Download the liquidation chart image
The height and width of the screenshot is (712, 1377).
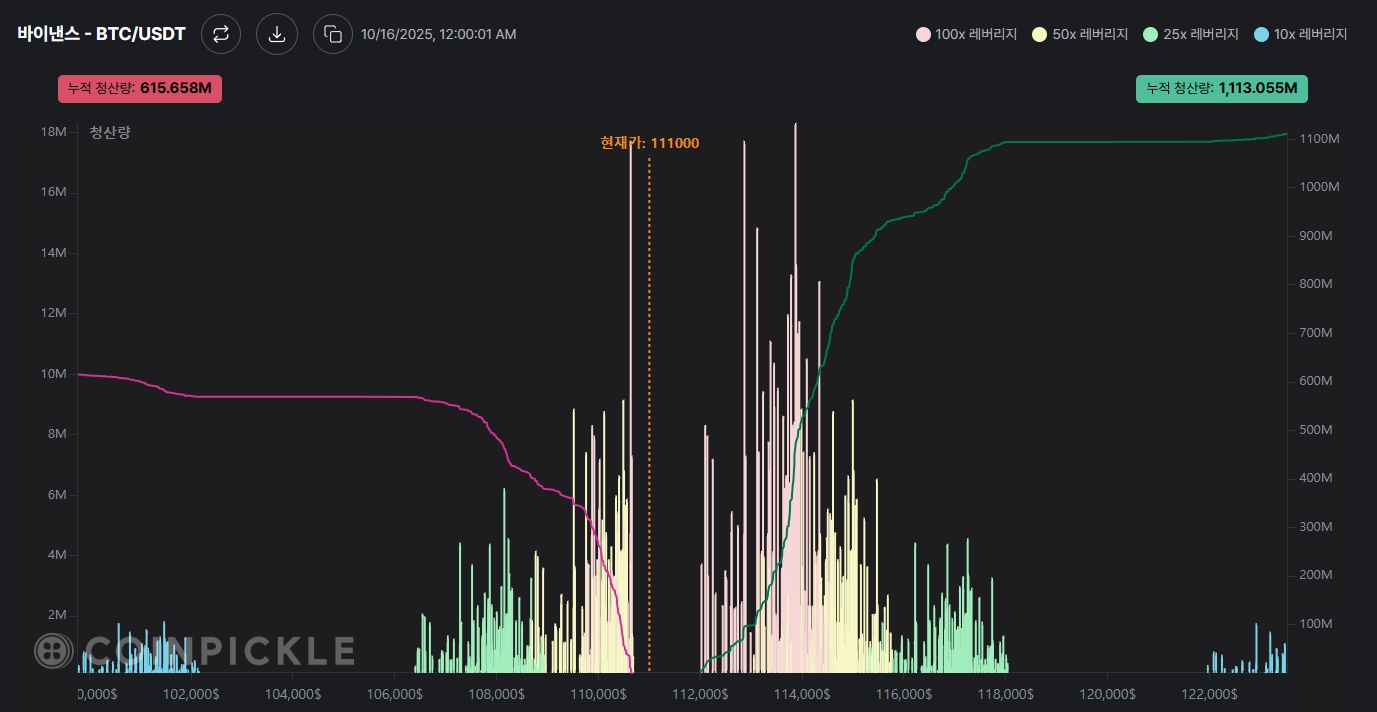277,34
